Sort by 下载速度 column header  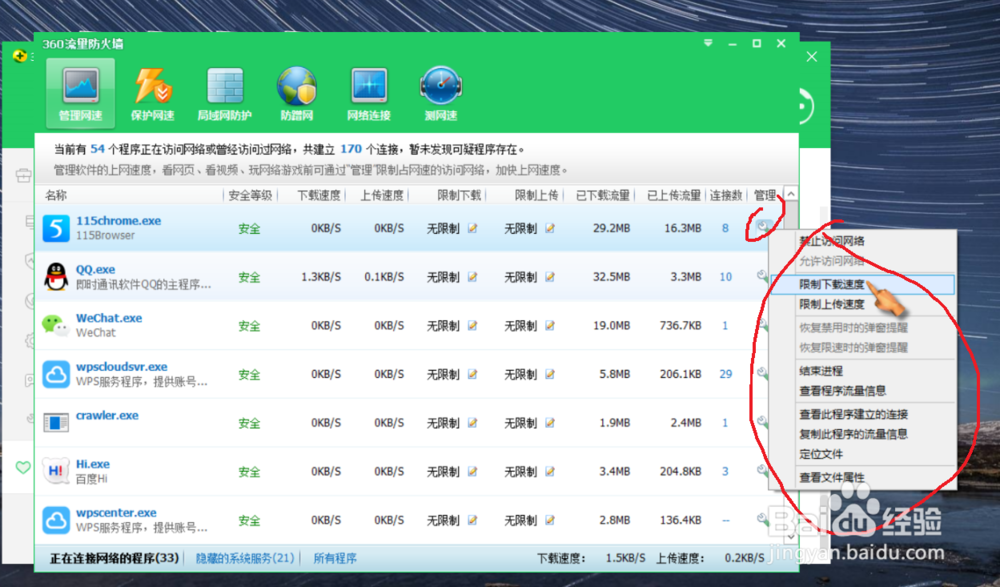click(318, 195)
